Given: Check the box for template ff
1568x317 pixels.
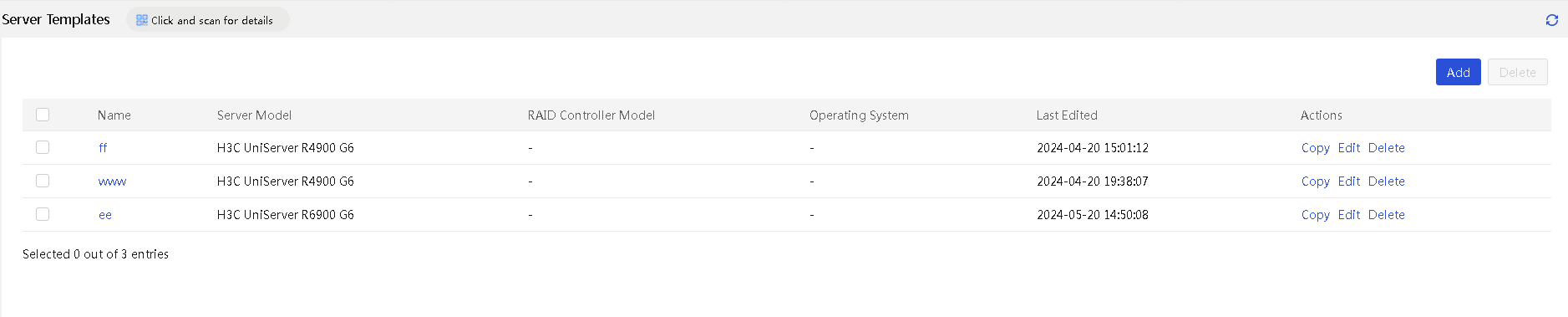Looking at the screenshot, I should (43, 147).
